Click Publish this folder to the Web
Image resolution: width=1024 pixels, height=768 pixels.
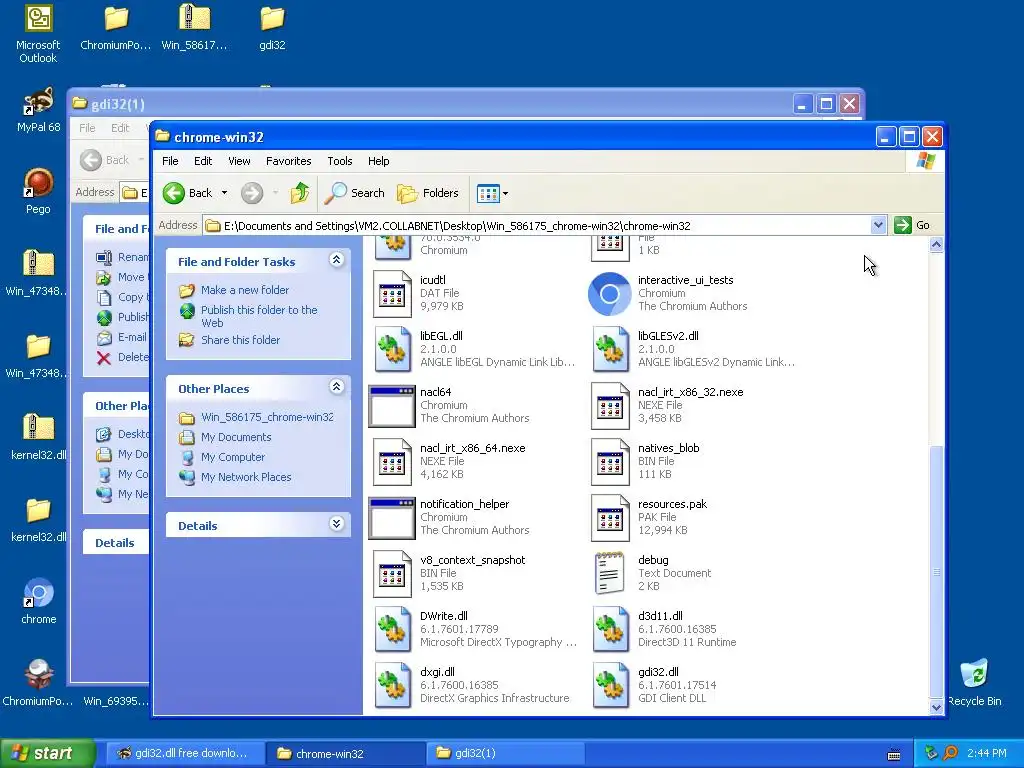[259, 316]
